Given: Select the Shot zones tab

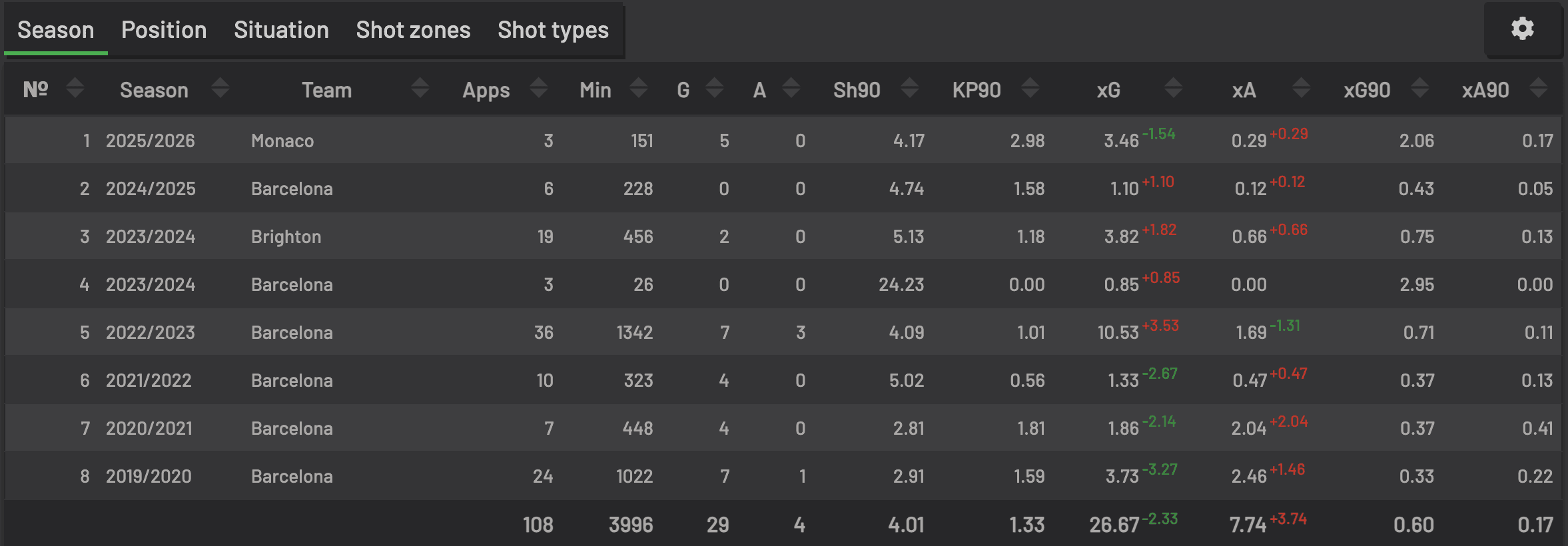Looking at the screenshot, I should (413, 30).
